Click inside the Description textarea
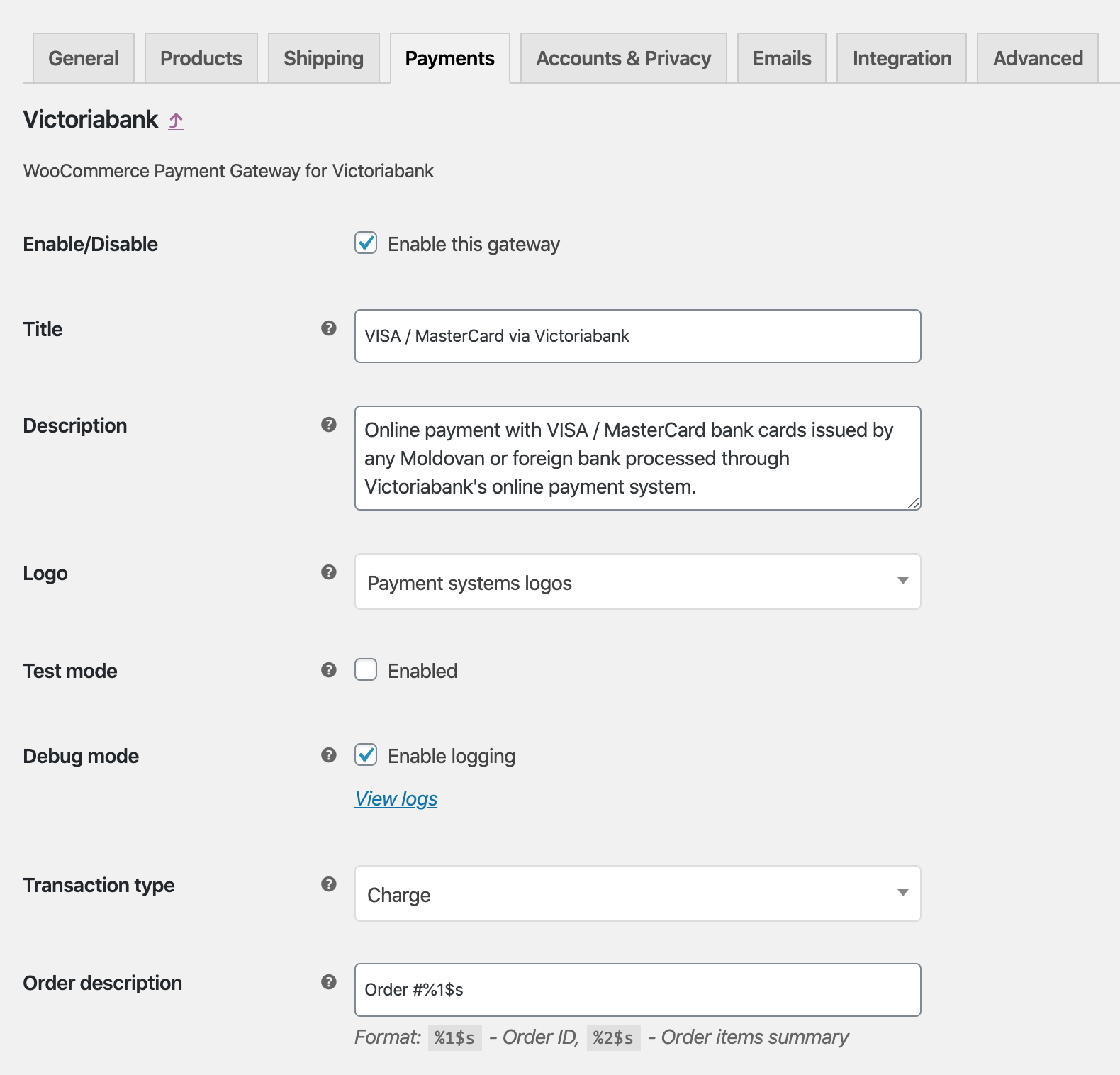This screenshot has width=1120, height=1075. pos(637,458)
